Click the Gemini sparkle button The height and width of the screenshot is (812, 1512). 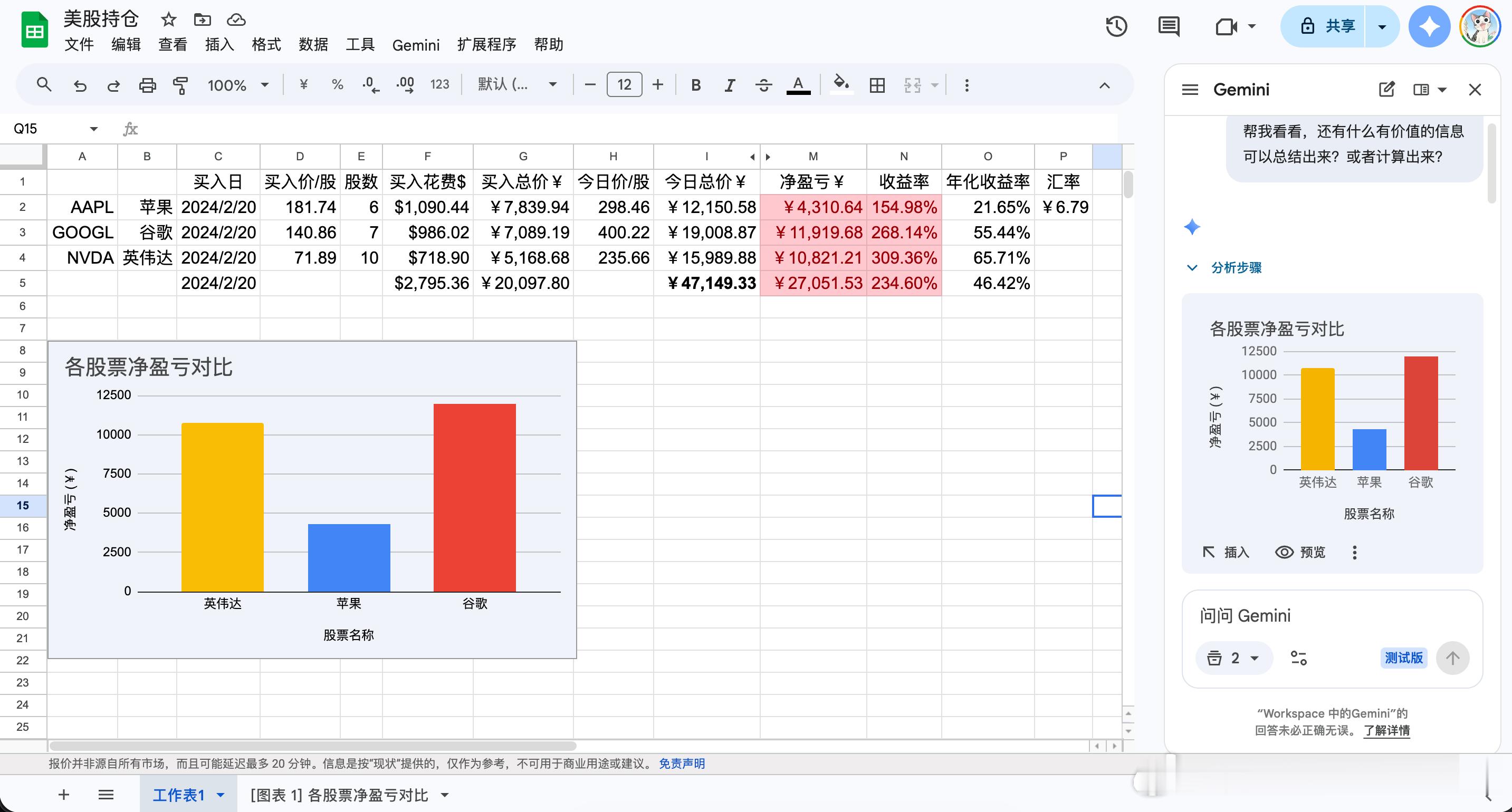[x=1429, y=26]
